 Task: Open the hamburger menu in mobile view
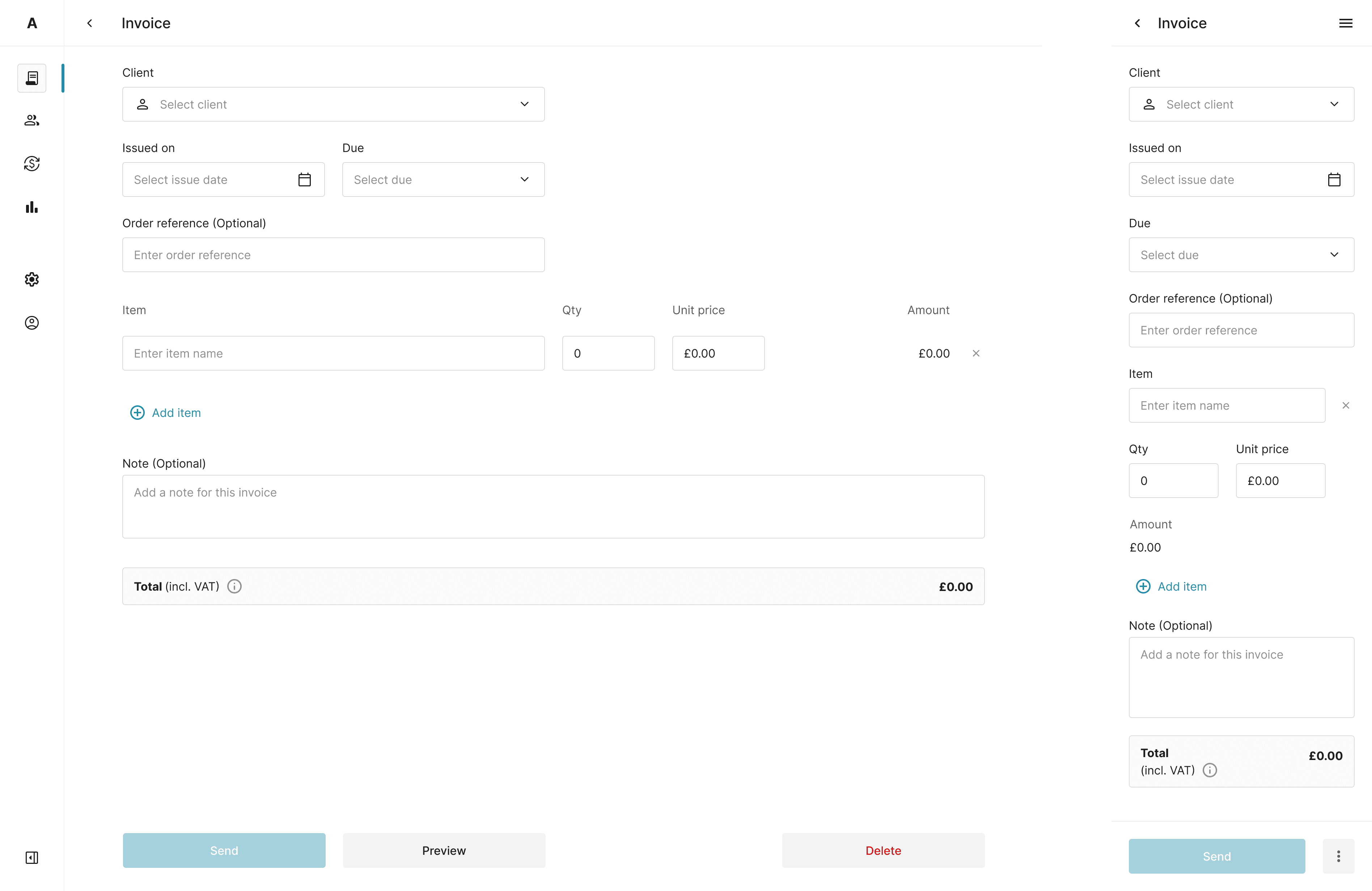[1346, 23]
